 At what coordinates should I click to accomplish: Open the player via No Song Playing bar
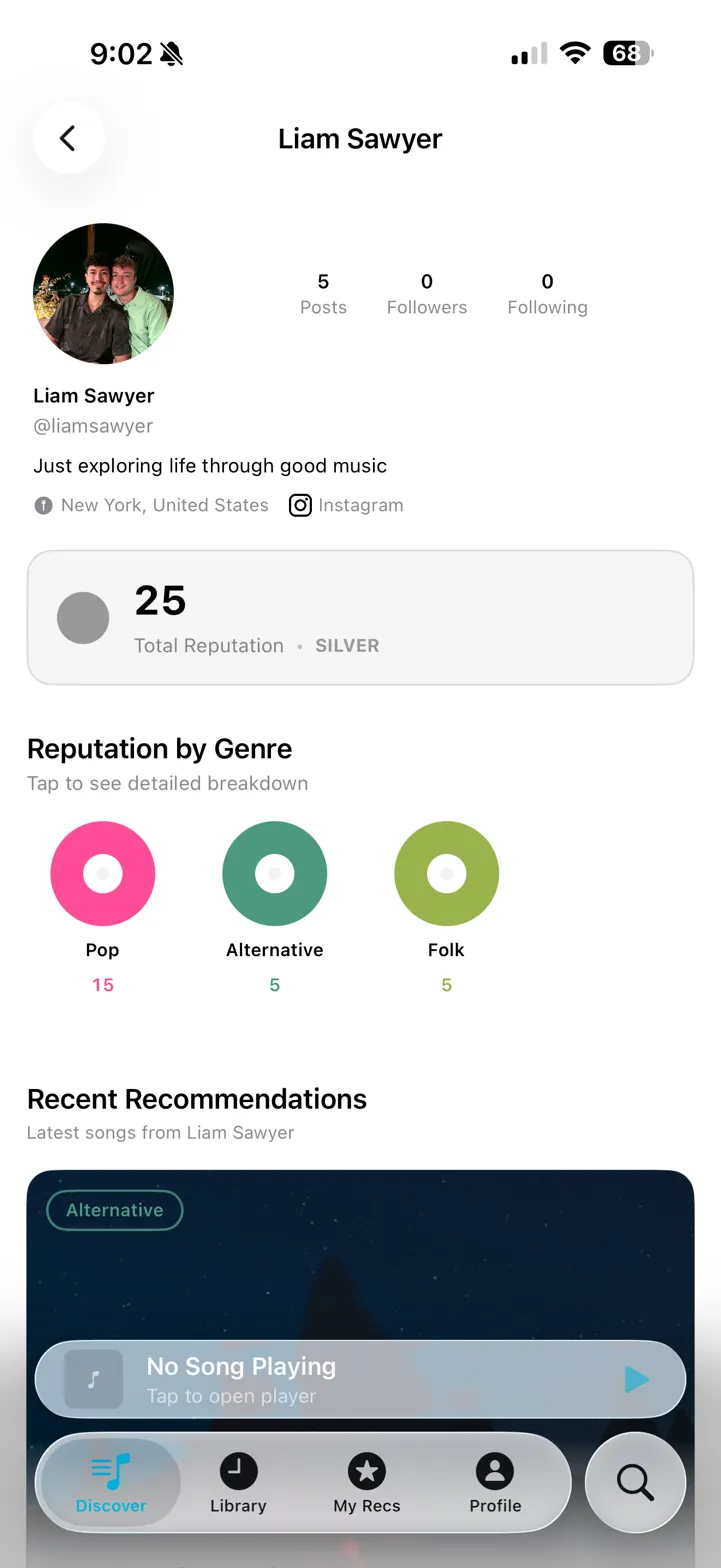pyautogui.click(x=300, y=1380)
